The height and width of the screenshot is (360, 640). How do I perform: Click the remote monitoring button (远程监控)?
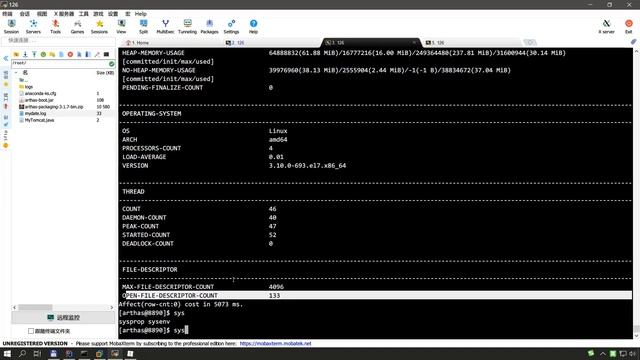pos(63,317)
